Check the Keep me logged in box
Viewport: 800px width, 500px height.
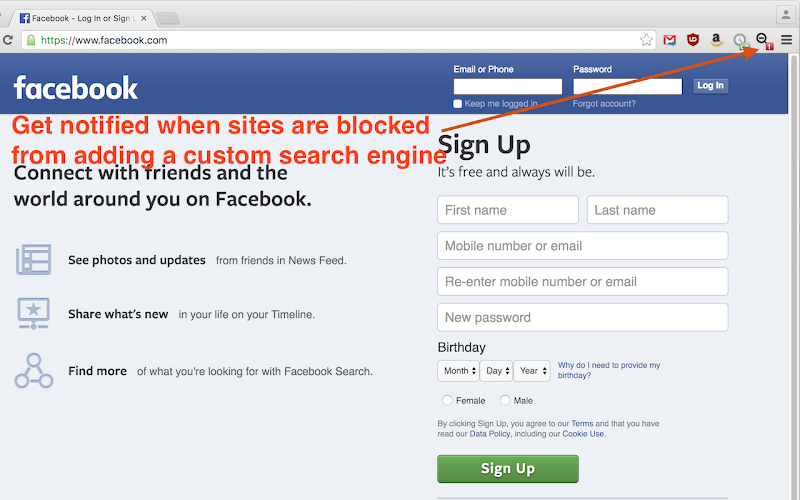tap(458, 104)
